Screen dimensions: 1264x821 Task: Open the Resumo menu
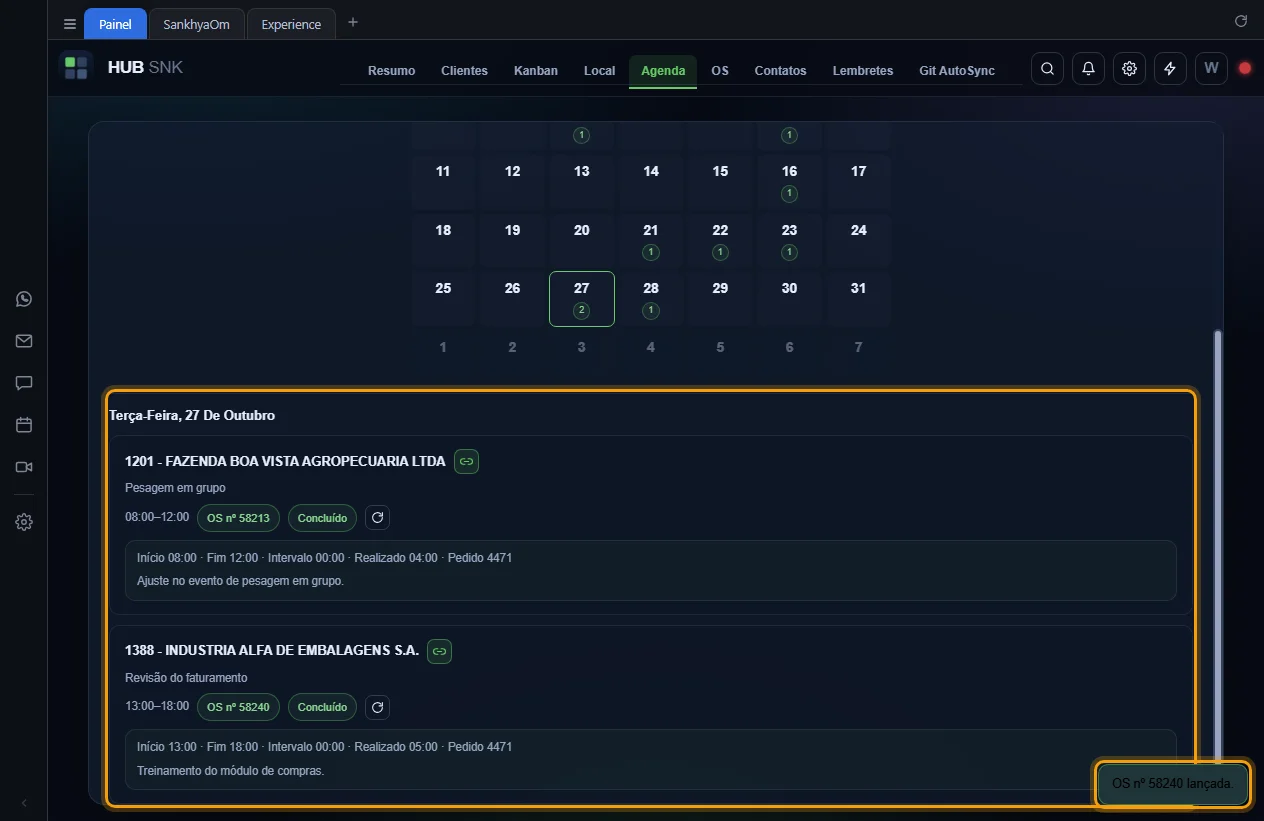391,70
